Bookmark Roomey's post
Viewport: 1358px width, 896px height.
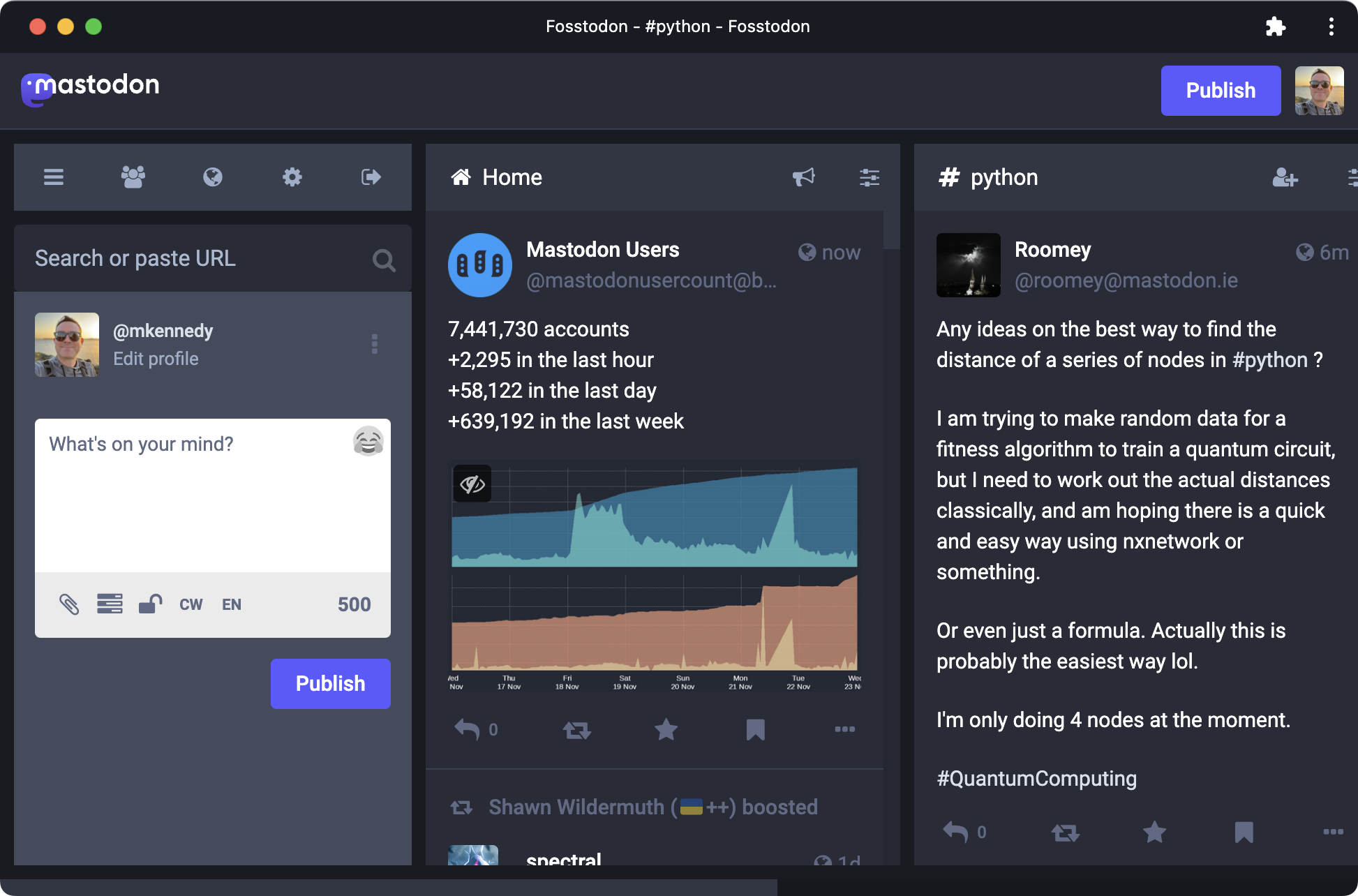[x=1244, y=832]
